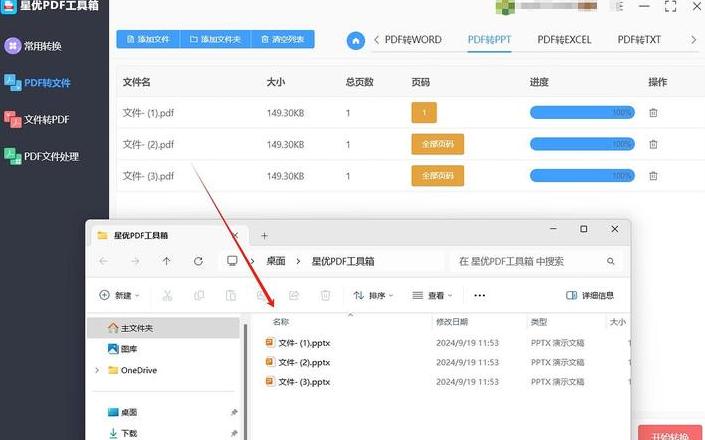Go forward in File Explorer
This screenshot has height=440, width=705.
(135, 261)
